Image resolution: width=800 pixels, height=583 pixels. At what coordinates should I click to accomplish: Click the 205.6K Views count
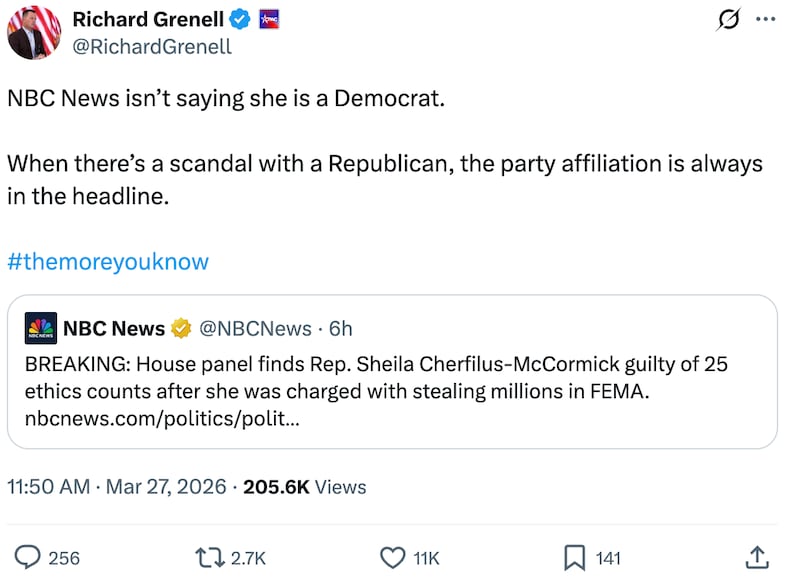tap(305, 487)
